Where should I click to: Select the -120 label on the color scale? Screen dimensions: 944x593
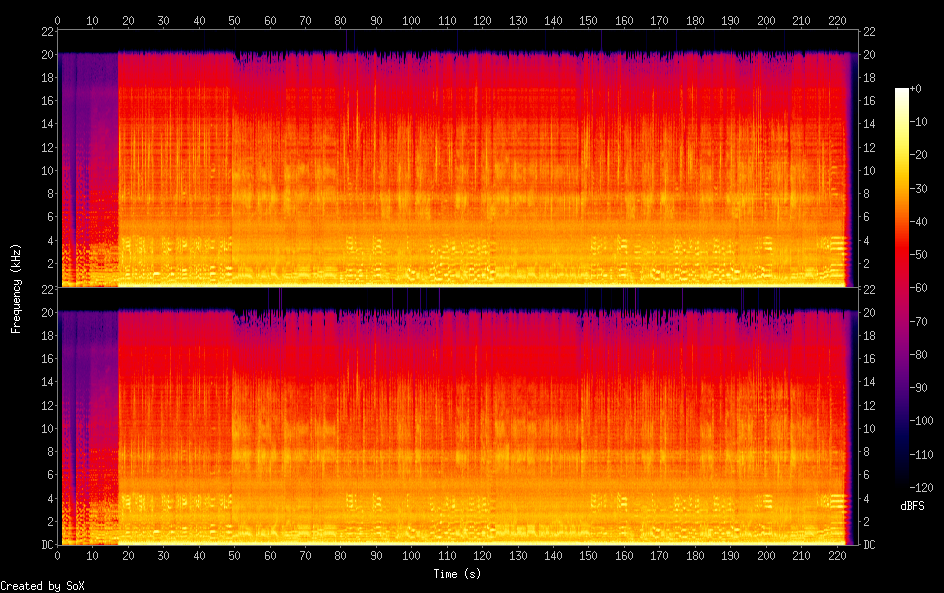tap(919, 487)
